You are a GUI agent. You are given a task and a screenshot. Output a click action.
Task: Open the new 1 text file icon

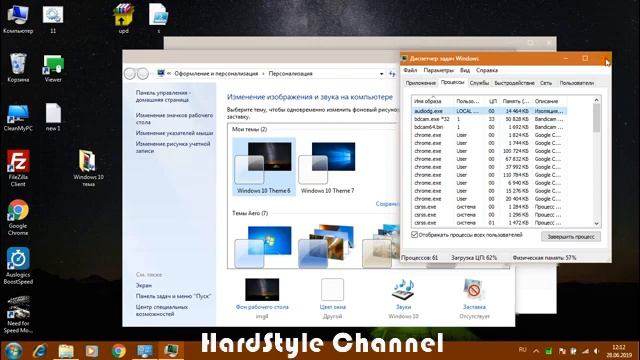53,118
